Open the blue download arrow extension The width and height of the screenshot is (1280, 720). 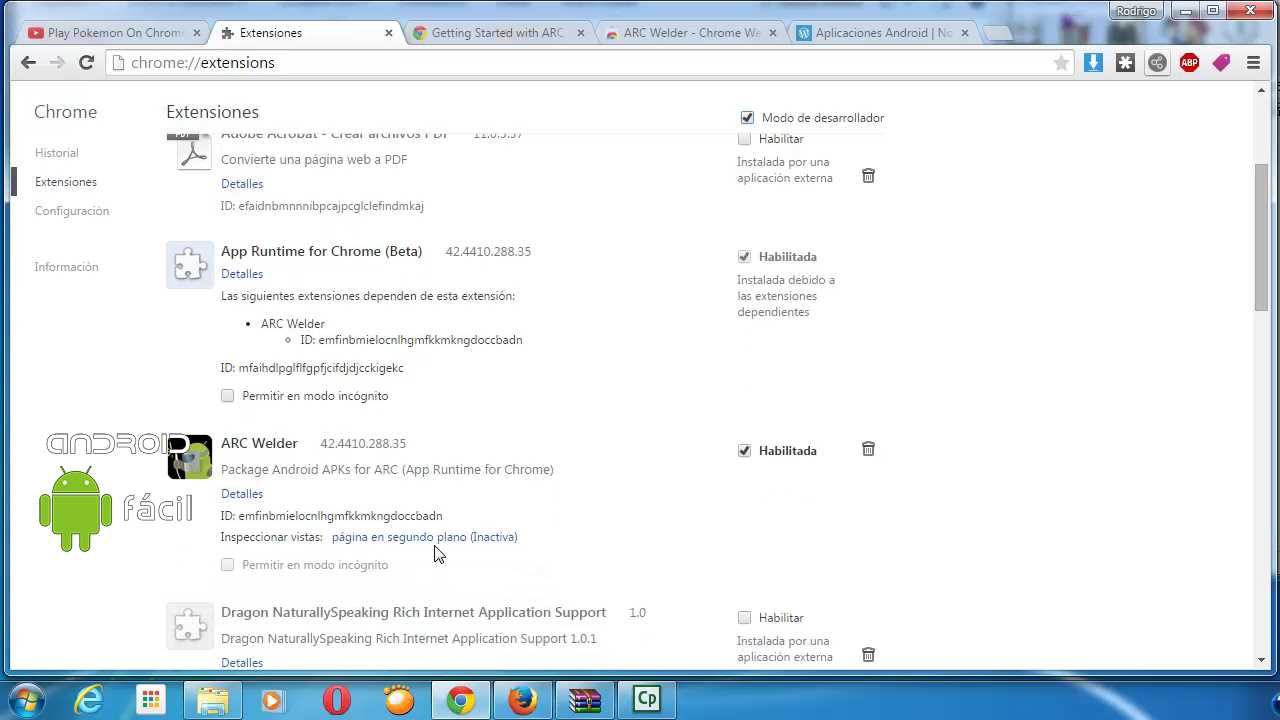click(1093, 63)
